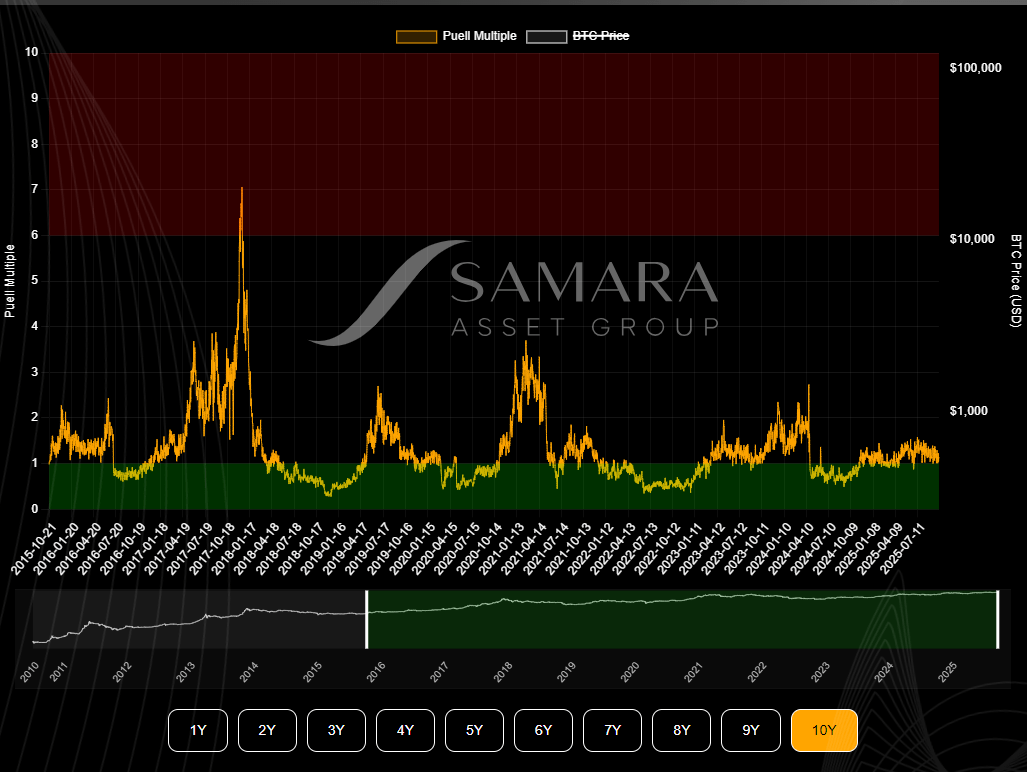
Task: Switch chart to 4Y range
Action: tap(405, 730)
